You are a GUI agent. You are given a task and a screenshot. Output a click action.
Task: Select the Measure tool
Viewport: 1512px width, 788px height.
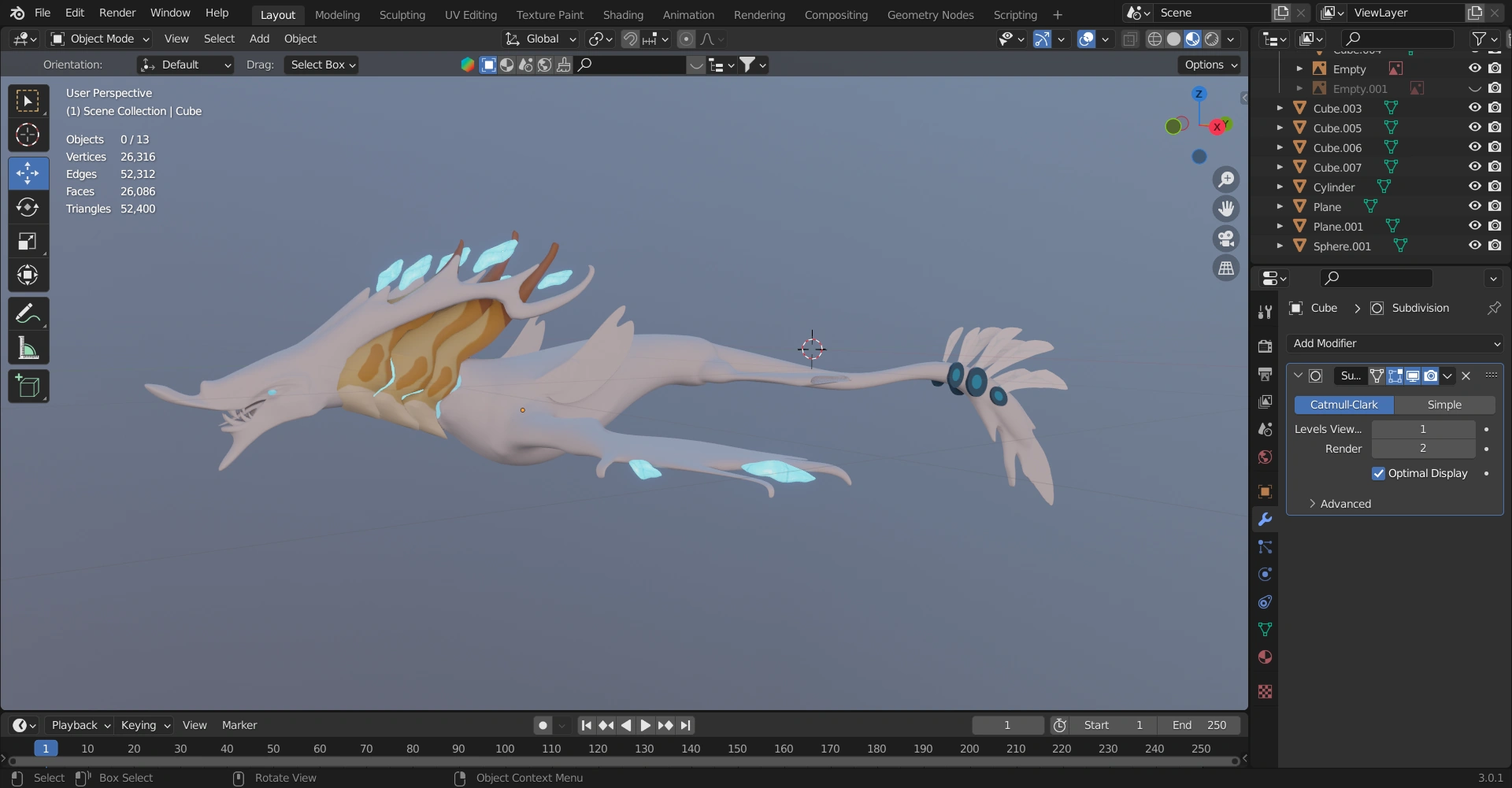pos(28,347)
